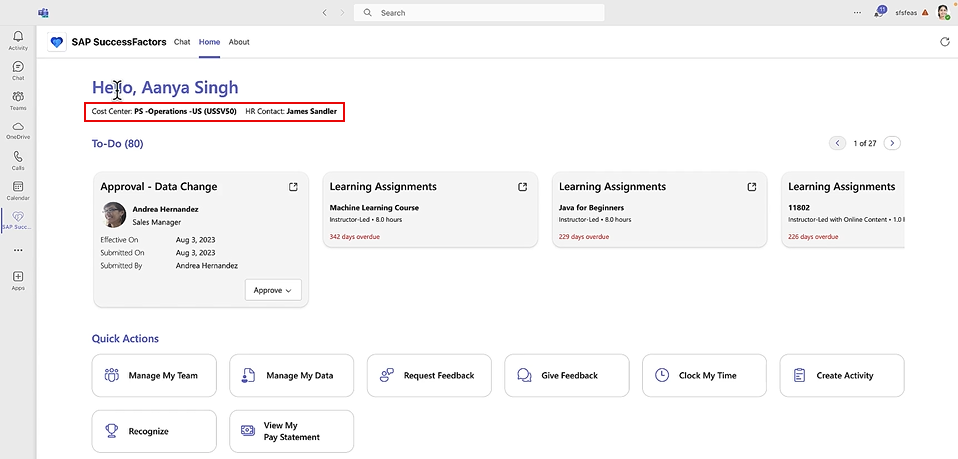Open Calls in the sidebar
Viewport: 958px width, 459px height.
pyautogui.click(x=18, y=161)
